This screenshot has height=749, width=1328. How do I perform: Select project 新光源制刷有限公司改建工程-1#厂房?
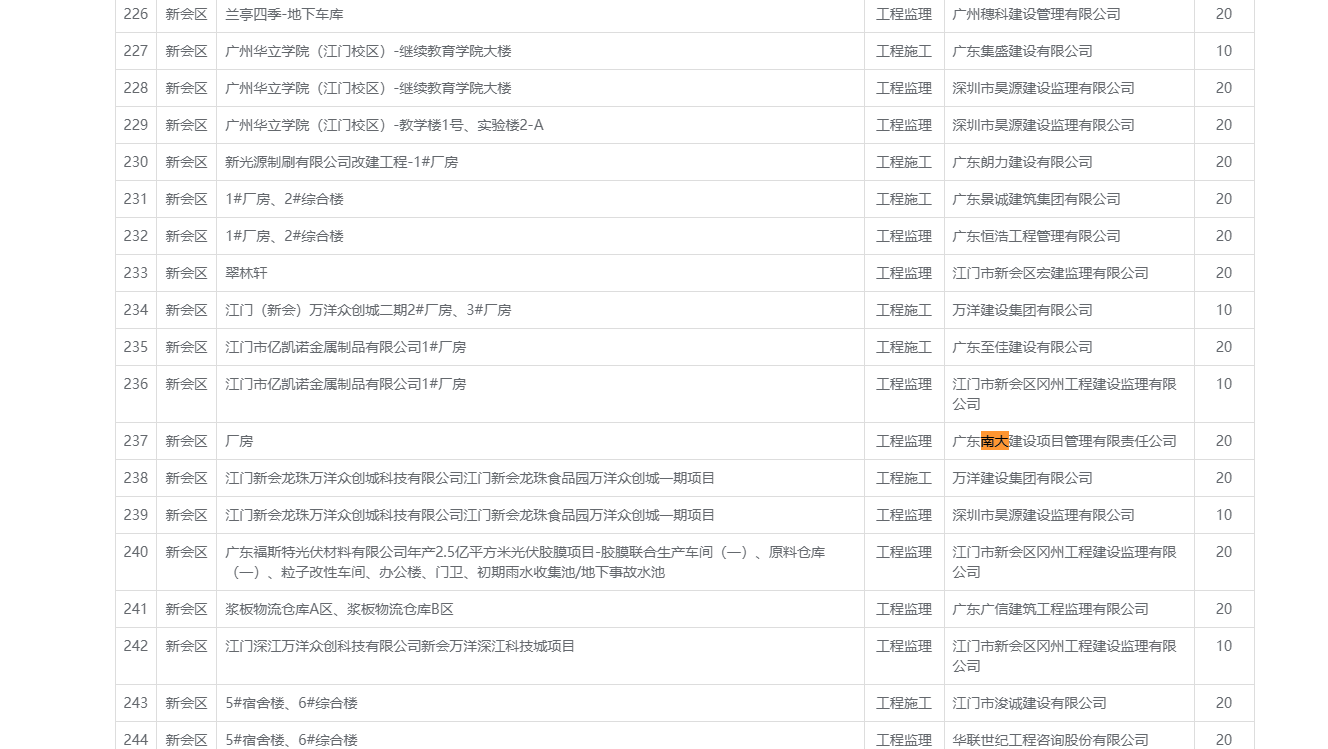(342, 162)
